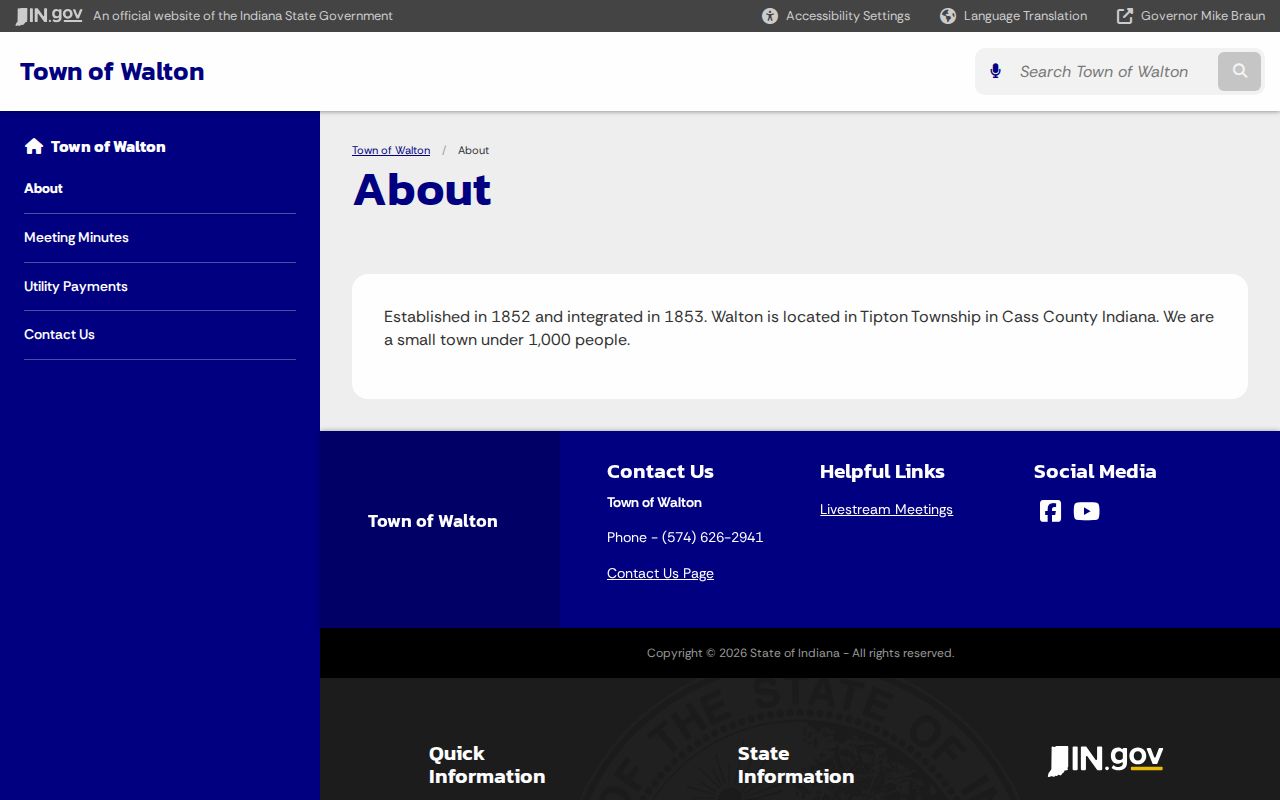The image size is (1280, 800).
Task: Click the globe translation icon
Action: 948,16
